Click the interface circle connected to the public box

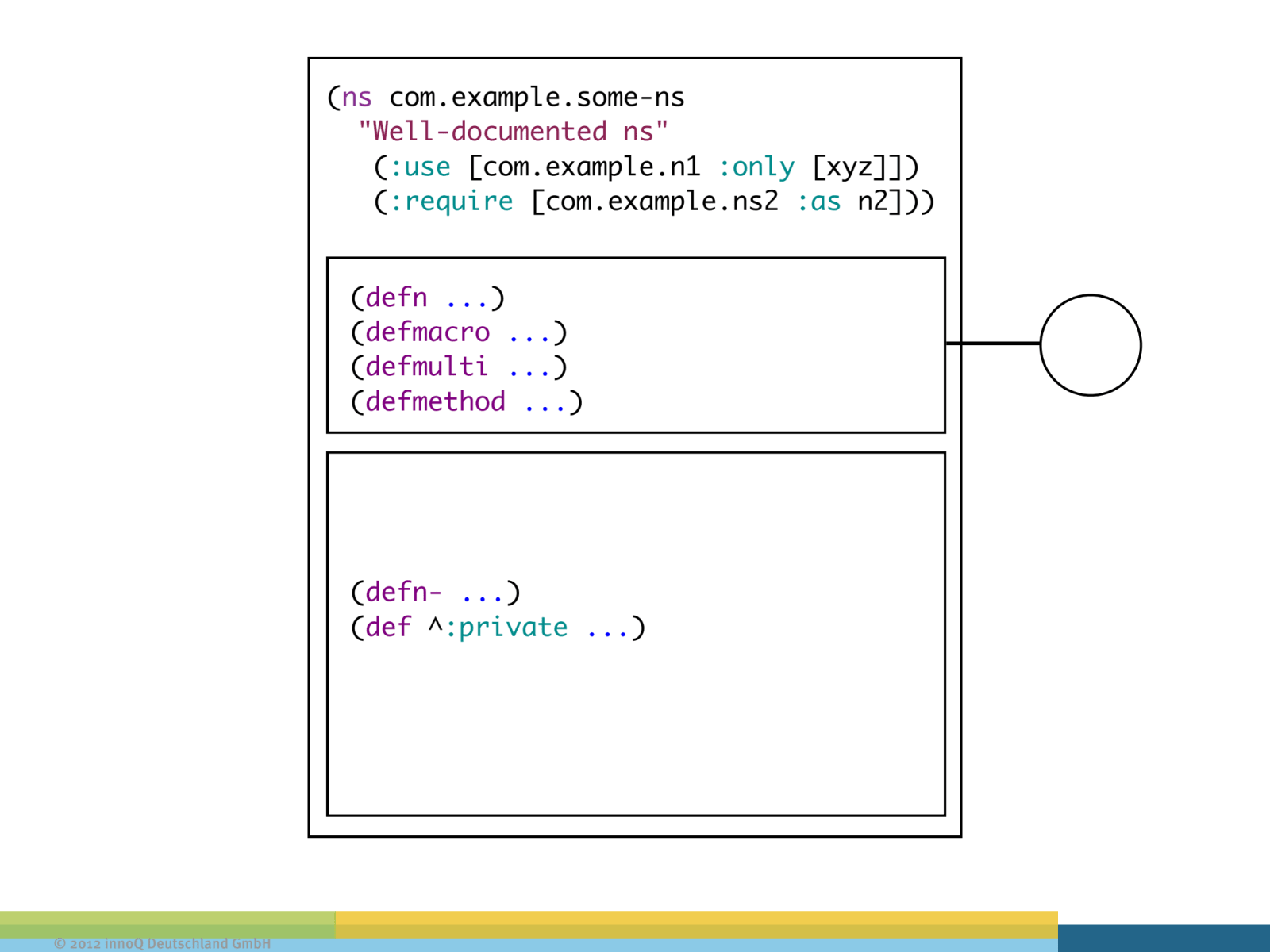point(1091,345)
